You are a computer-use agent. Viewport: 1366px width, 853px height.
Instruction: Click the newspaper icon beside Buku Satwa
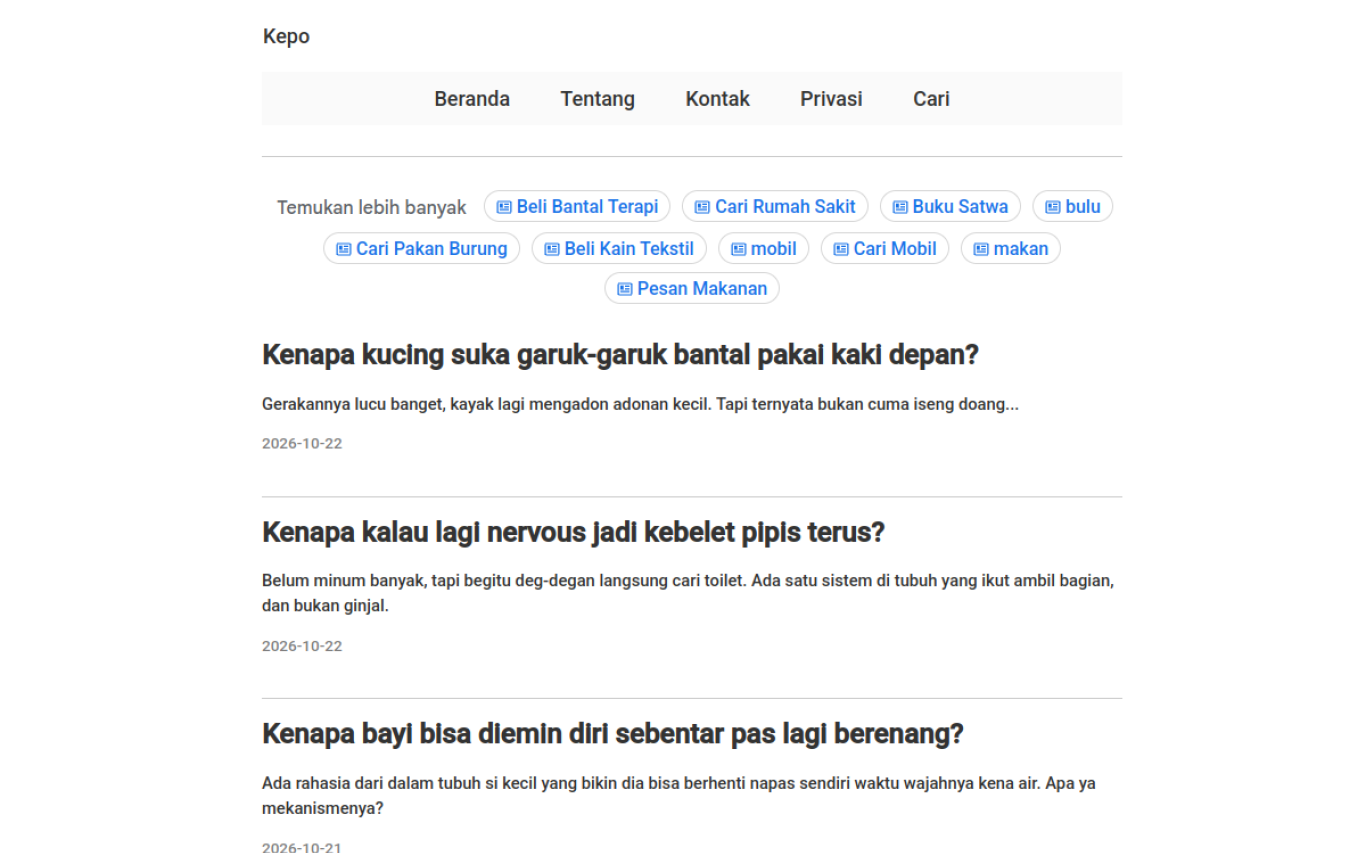900,207
